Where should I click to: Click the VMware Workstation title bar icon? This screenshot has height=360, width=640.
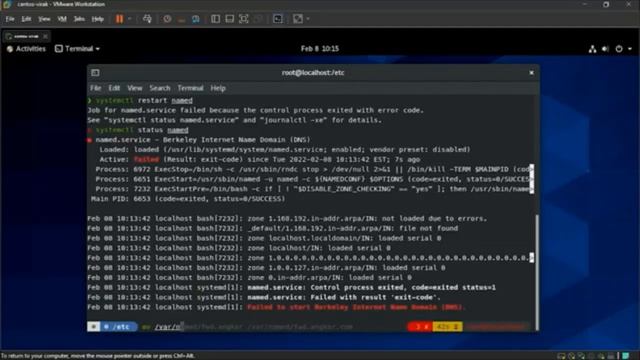7,4
